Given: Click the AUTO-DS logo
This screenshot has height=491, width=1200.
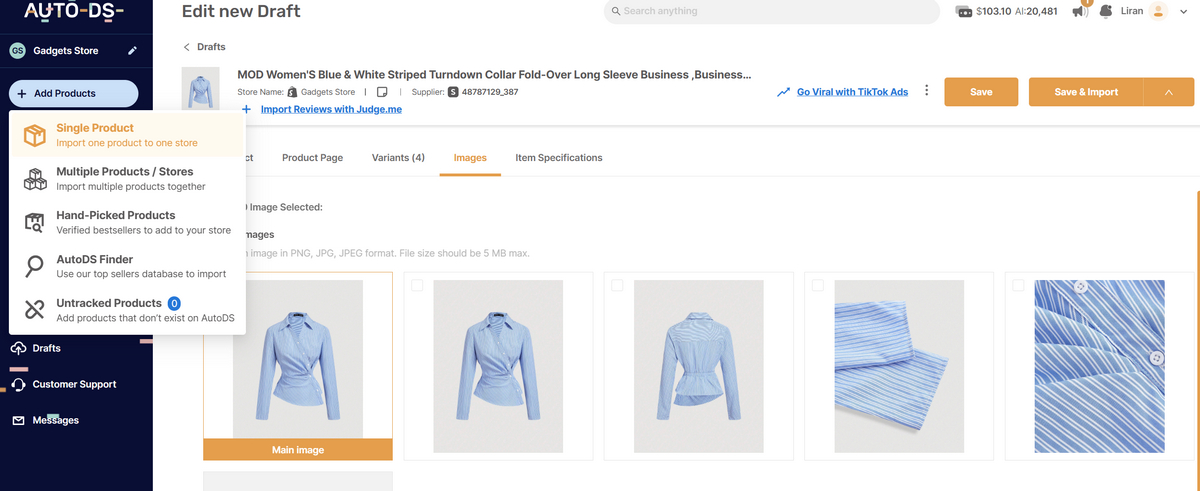Looking at the screenshot, I should 74,12.
